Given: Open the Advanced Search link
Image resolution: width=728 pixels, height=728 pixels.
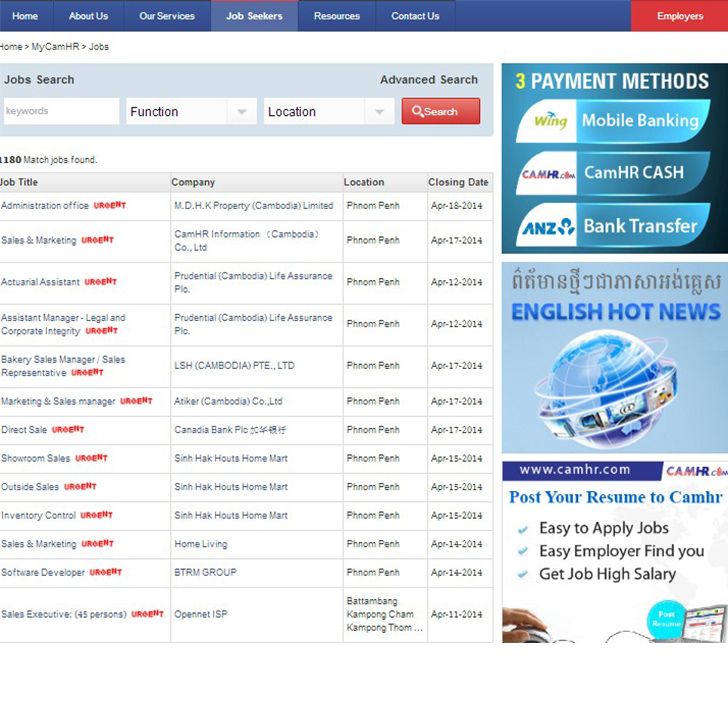Looking at the screenshot, I should (x=428, y=80).
